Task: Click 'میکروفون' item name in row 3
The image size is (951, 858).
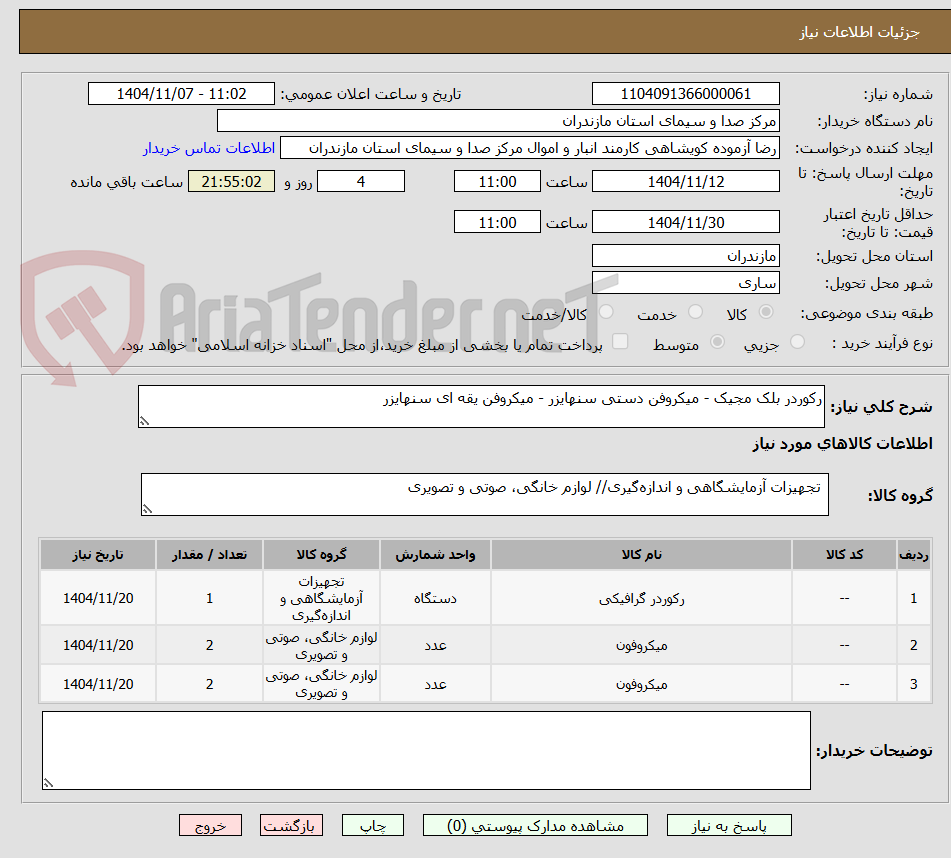Action: pos(641,685)
